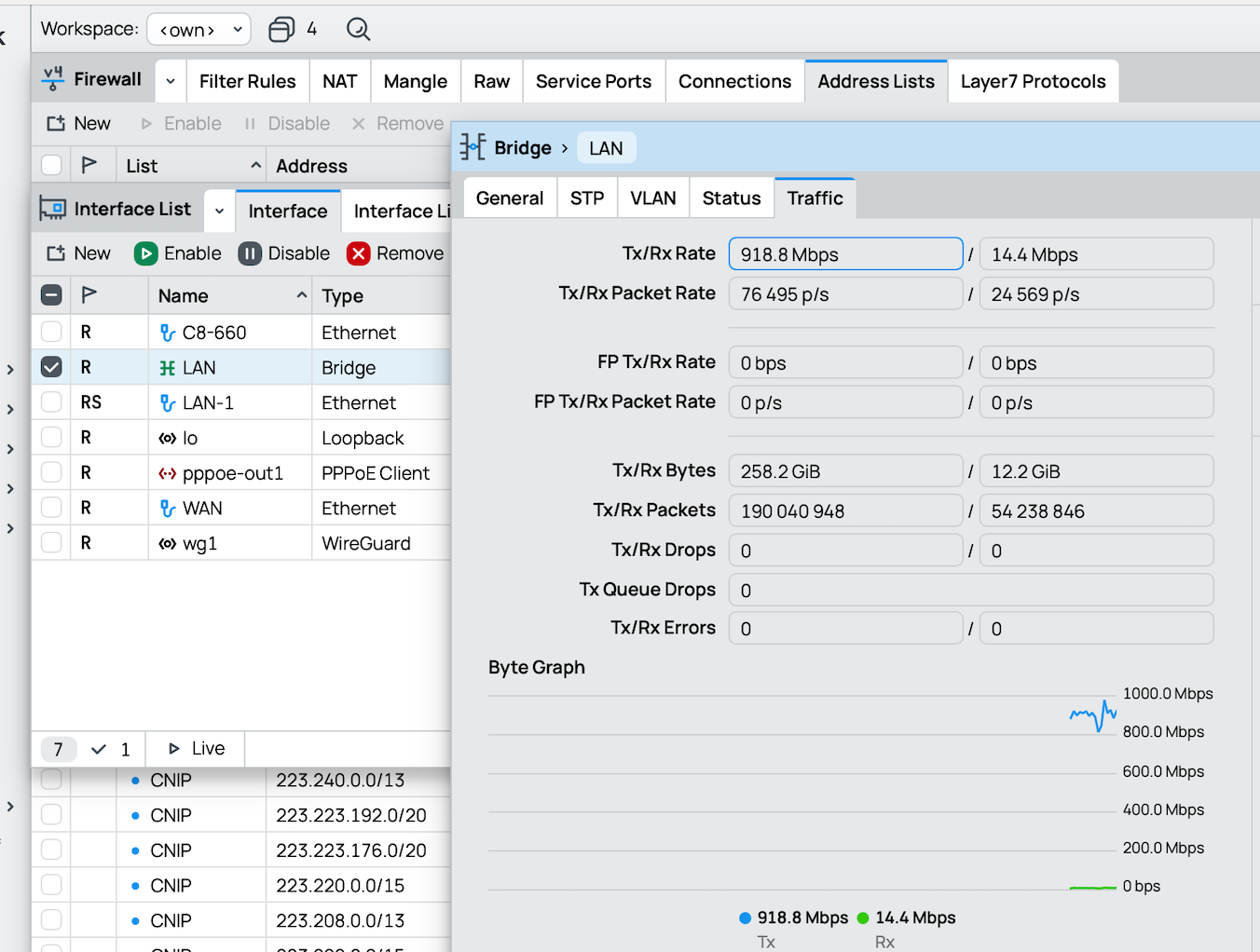Open the Workspace dropdown

click(x=199, y=30)
